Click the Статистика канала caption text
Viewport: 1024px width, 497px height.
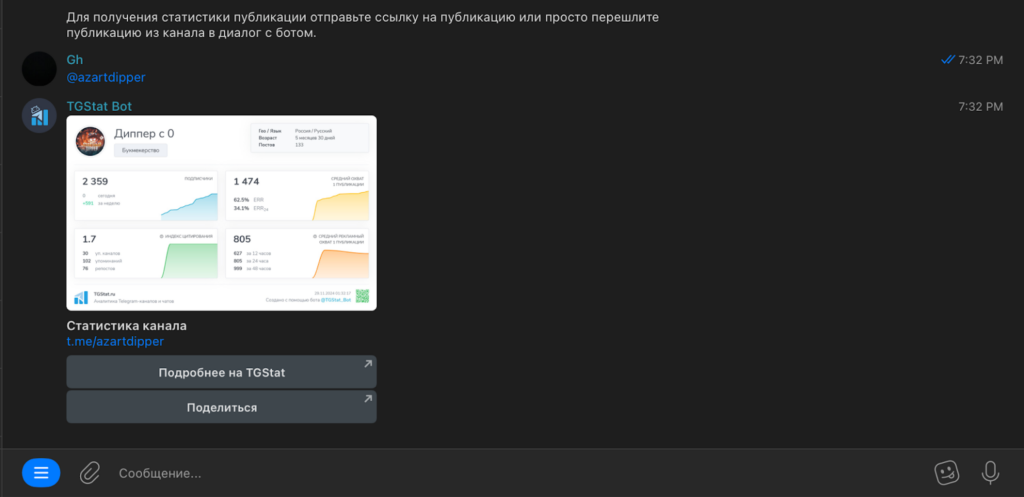click(127, 326)
